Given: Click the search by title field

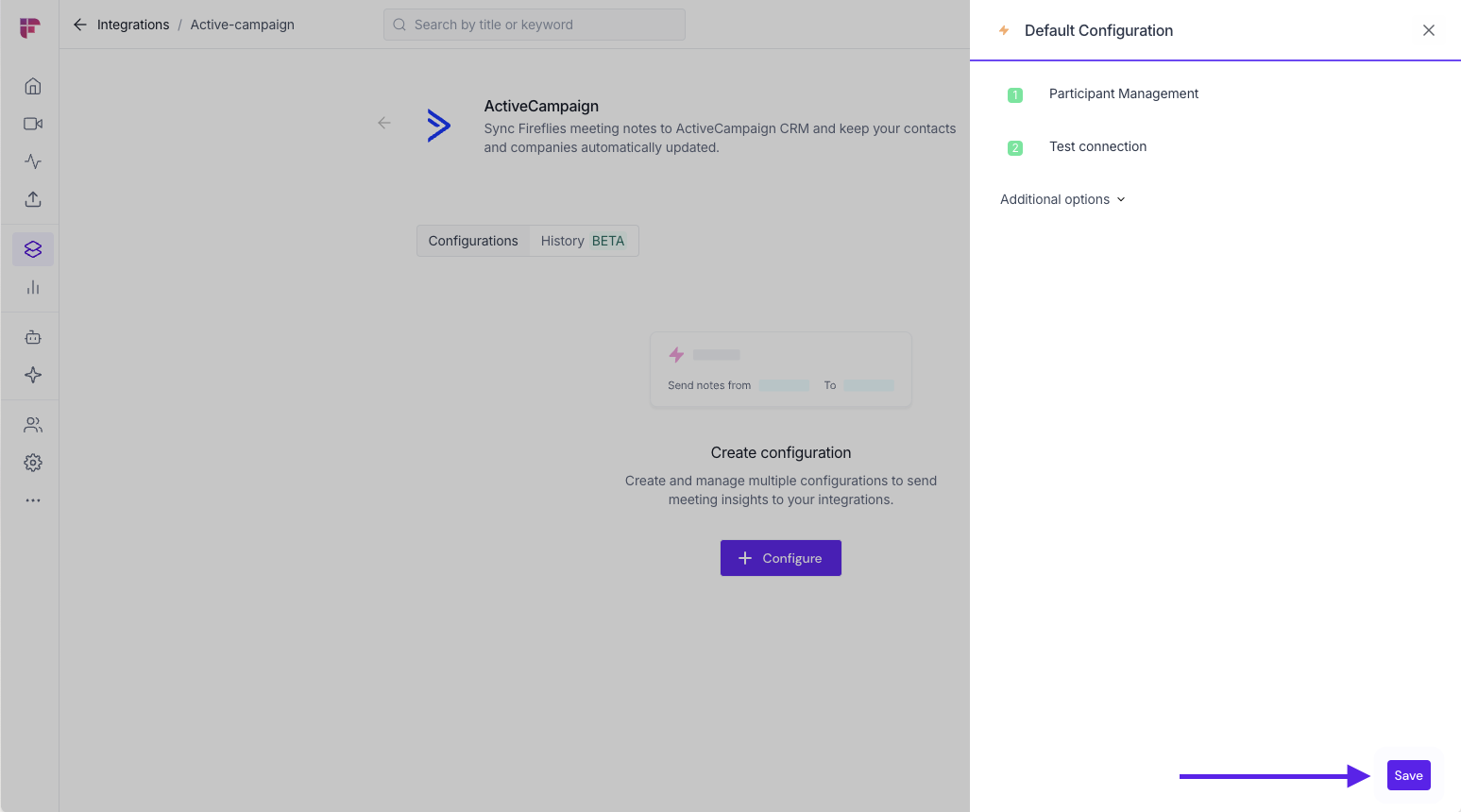Looking at the screenshot, I should click(535, 25).
